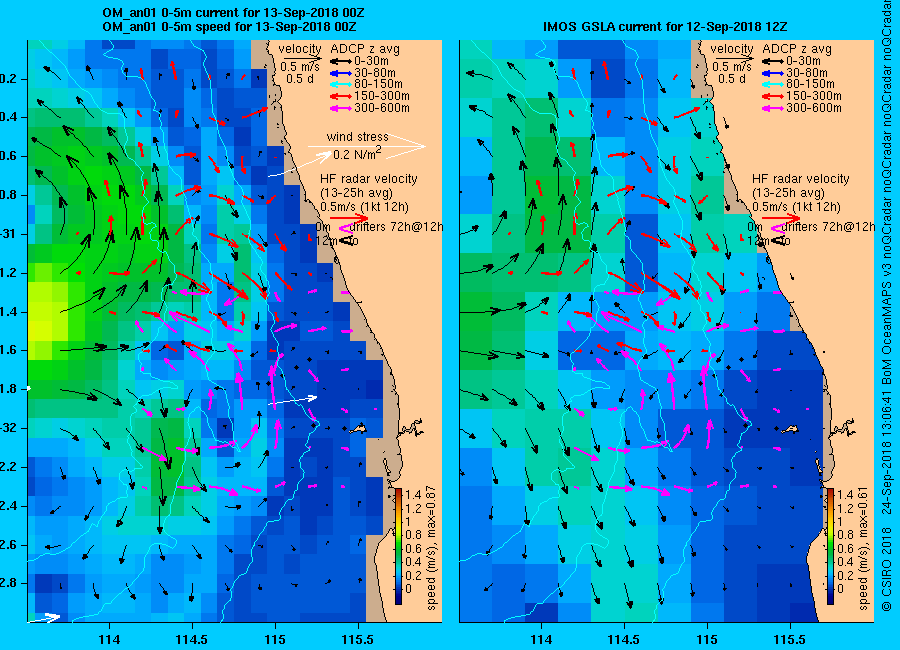Click the magenta 300-600m legend arrow in IMOS GSLA panel

pyautogui.click(x=773, y=108)
